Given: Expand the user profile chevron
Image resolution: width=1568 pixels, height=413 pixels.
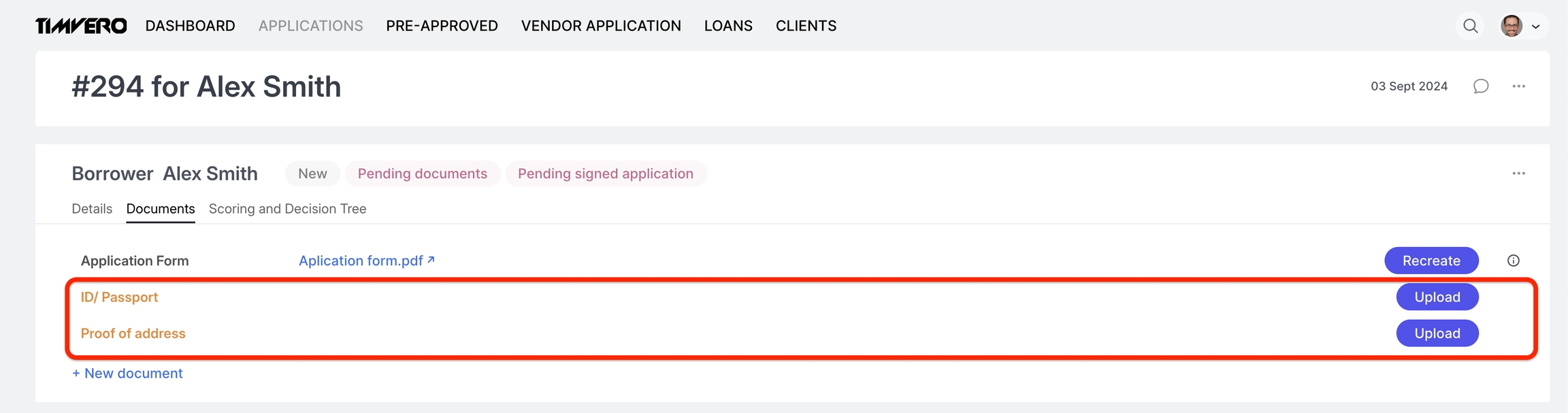Looking at the screenshot, I should (x=1535, y=27).
